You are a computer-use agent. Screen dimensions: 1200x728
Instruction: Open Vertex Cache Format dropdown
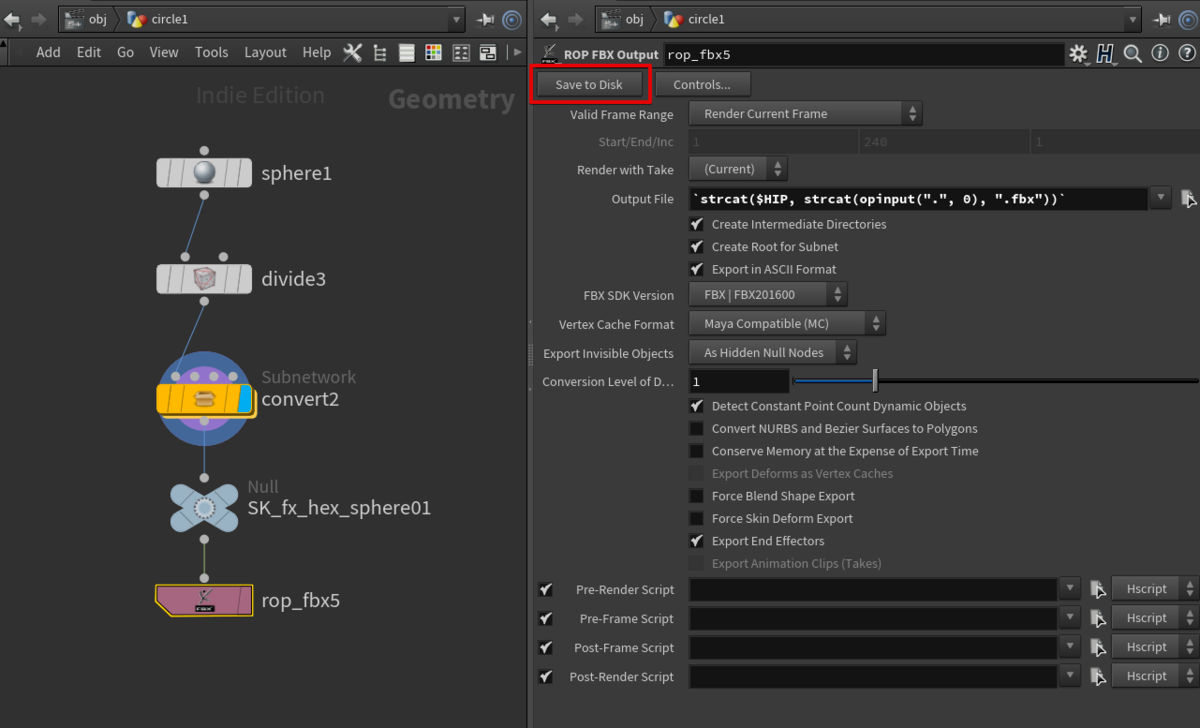(x=787, y=323)
